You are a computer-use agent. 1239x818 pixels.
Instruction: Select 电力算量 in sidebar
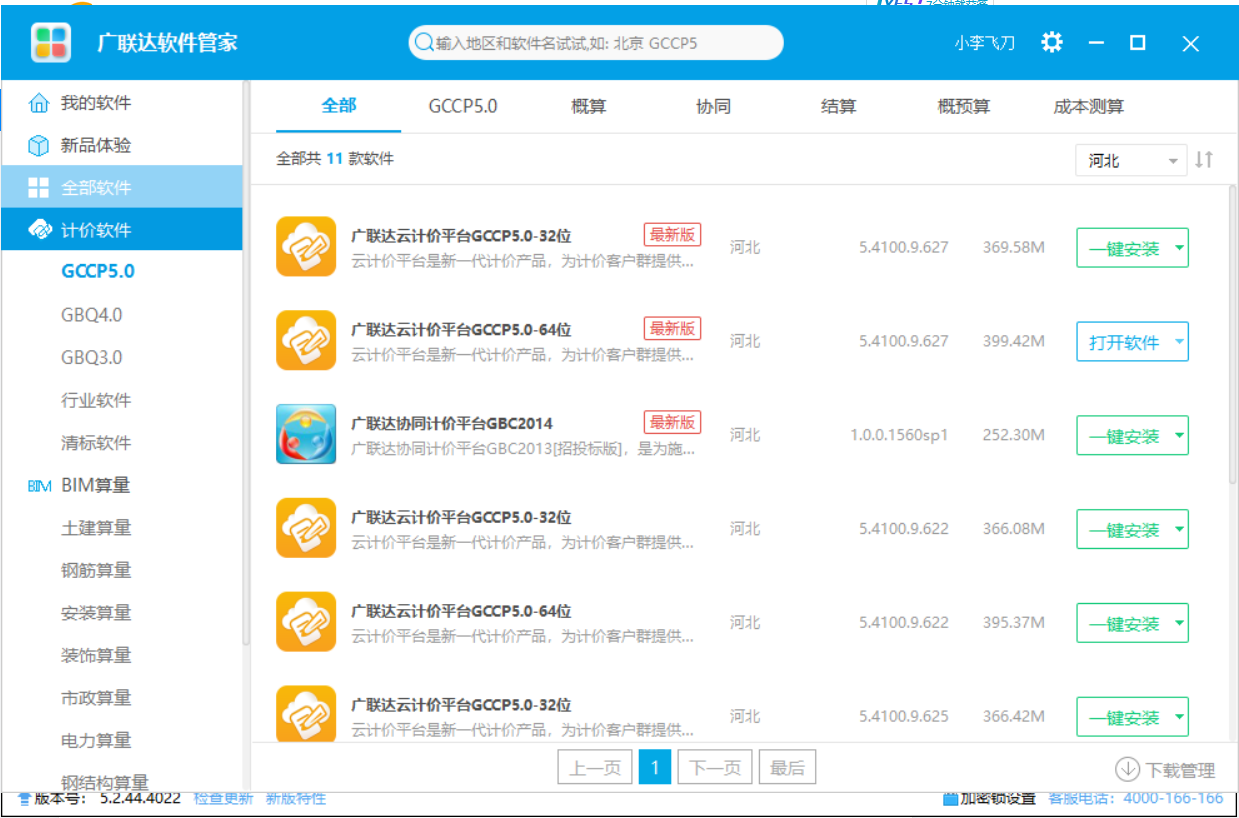pos(96,740)
